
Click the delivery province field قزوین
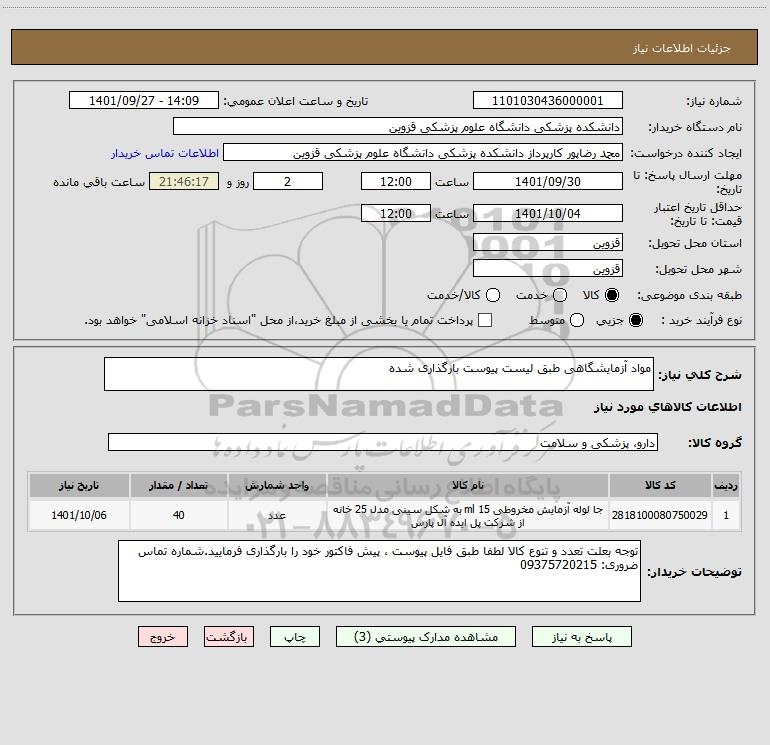548,243
